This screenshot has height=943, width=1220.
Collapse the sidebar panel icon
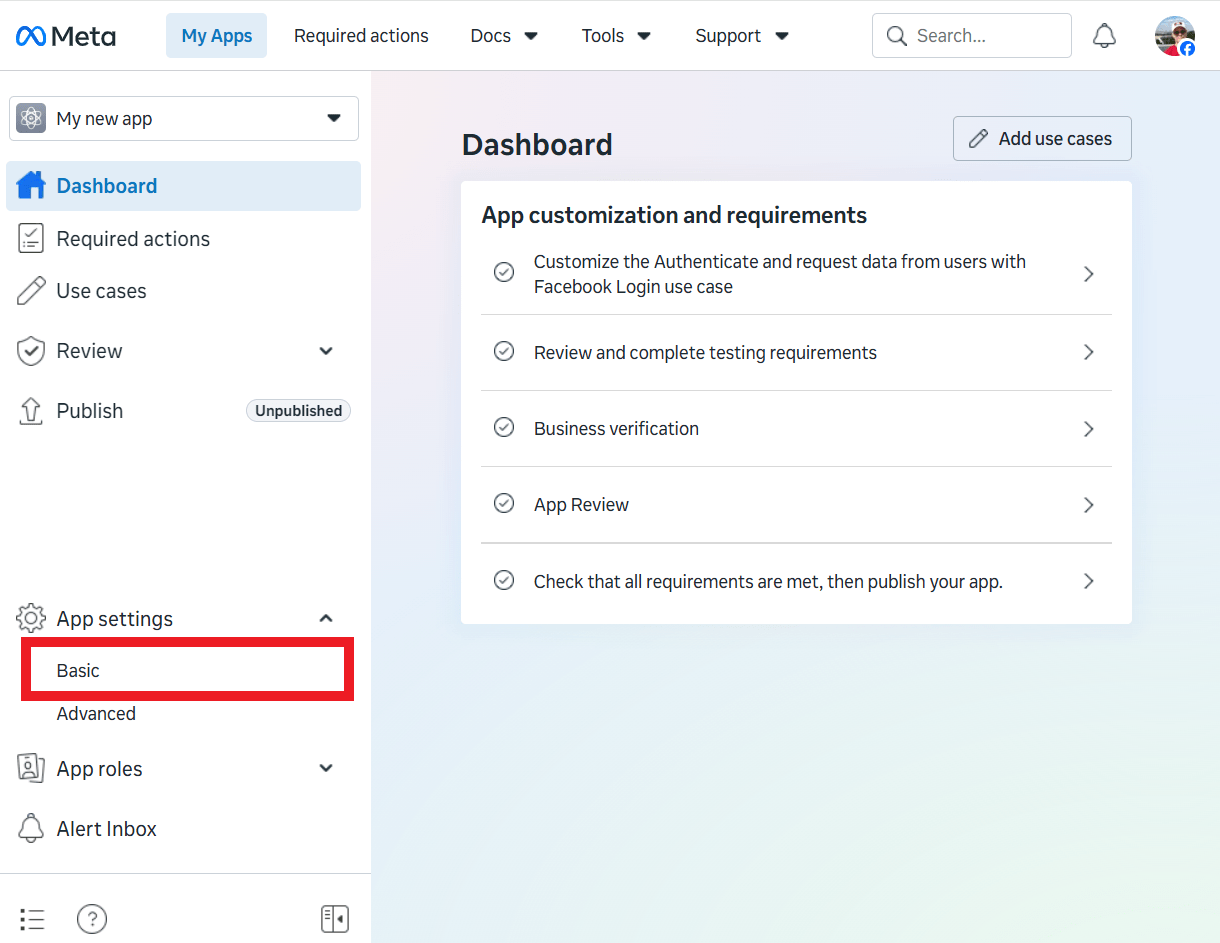334,919
